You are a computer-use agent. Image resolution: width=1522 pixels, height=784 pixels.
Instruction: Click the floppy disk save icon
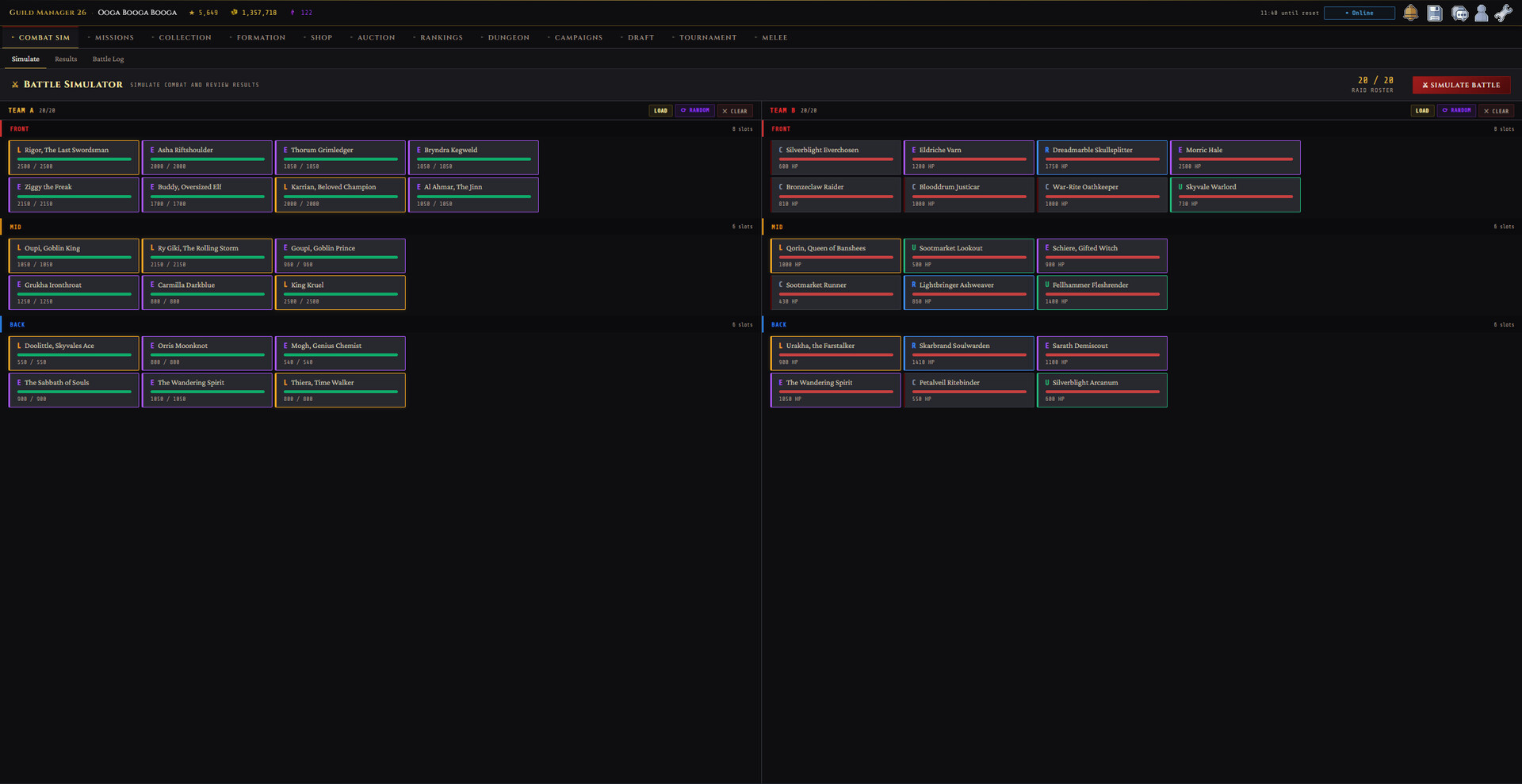click(x=1434, y=13)
